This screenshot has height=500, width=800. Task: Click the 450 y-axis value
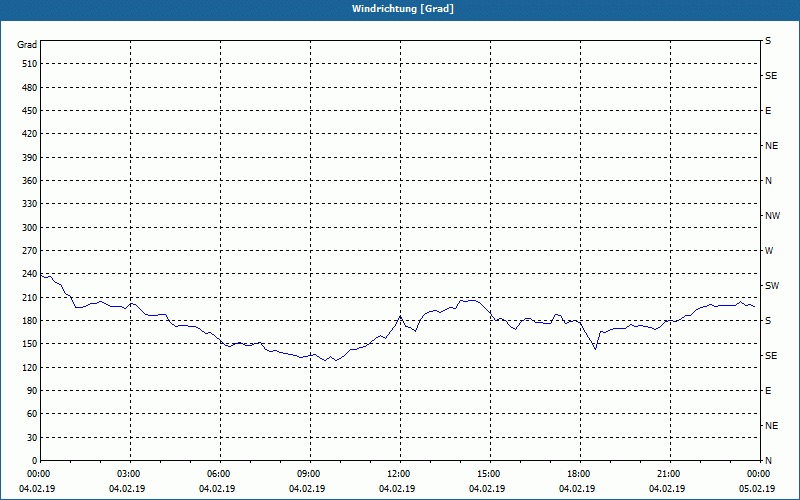pyautogui.click(x=30, y=111)
